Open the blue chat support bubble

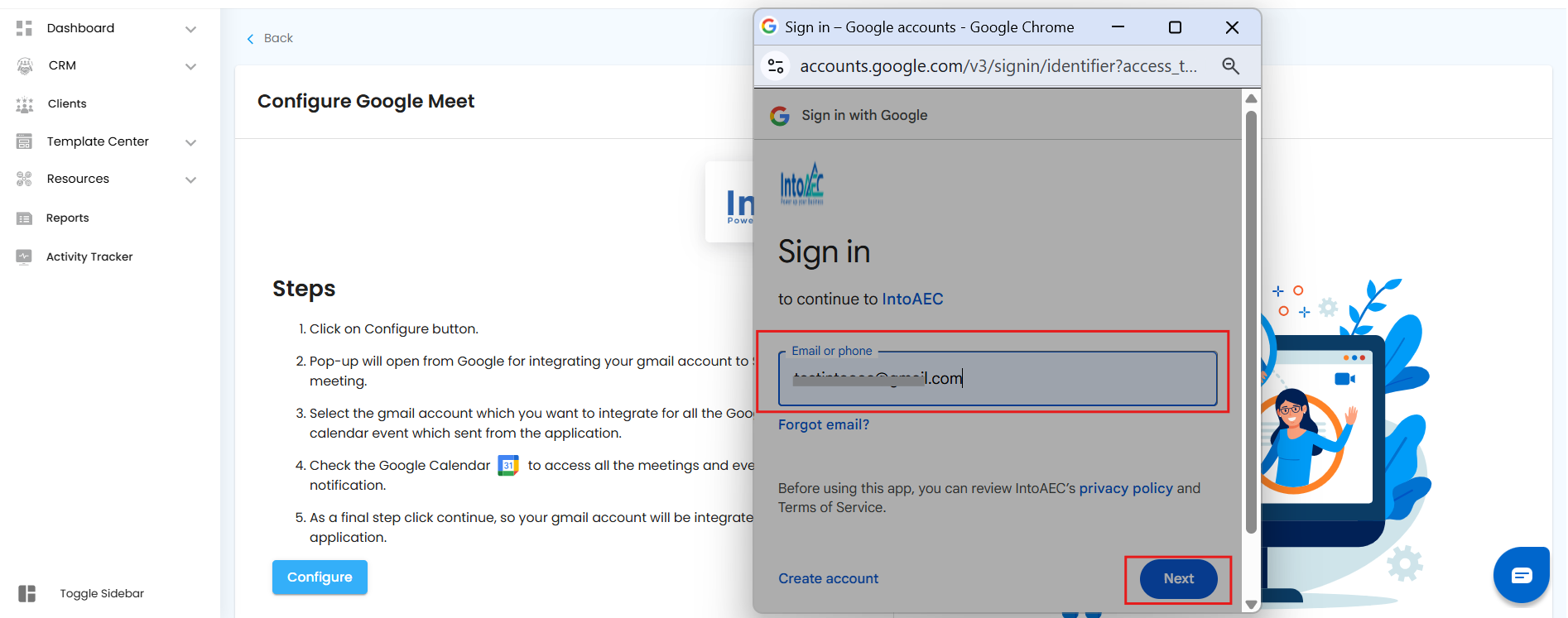pos(1522,575)
